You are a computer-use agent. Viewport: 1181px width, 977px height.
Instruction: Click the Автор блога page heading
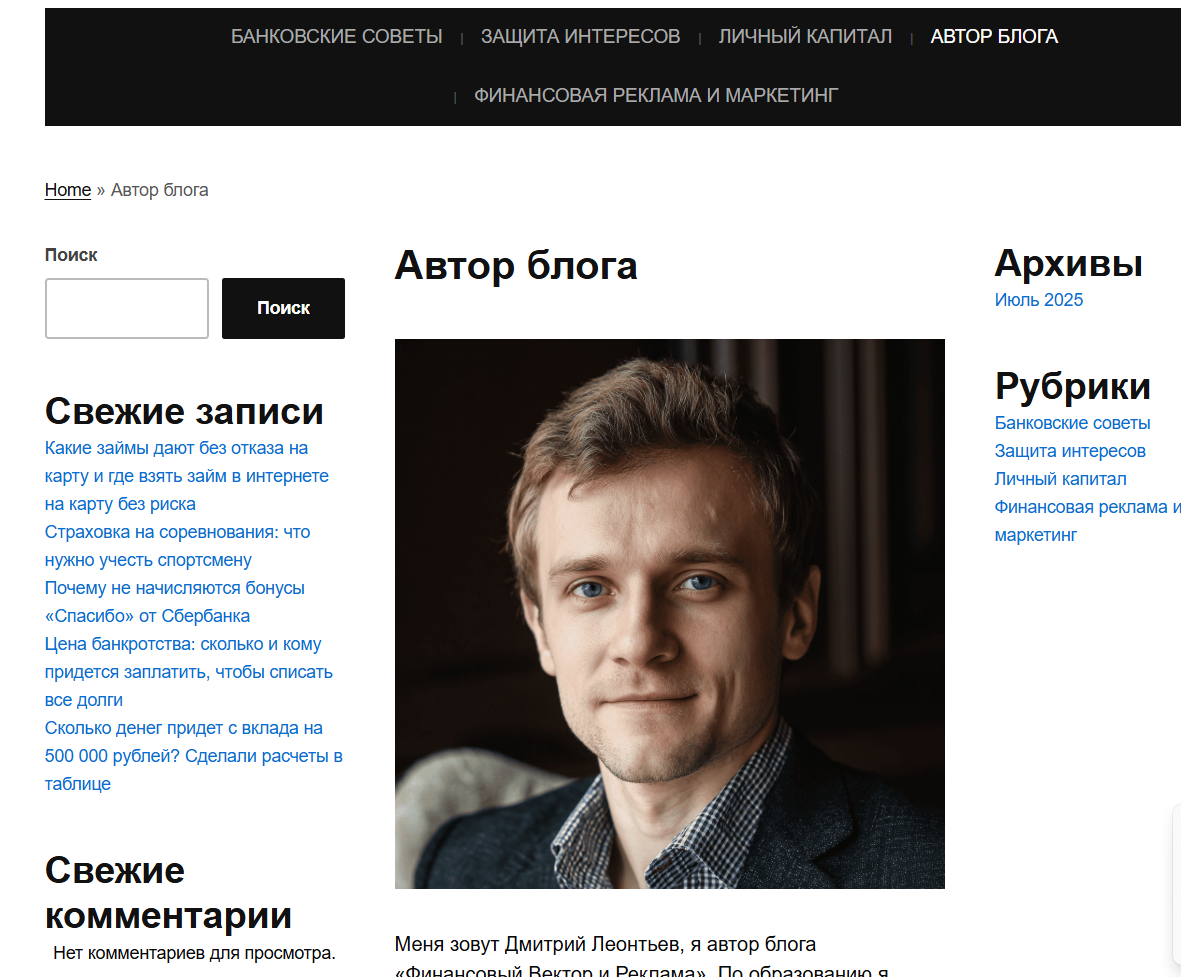(x=516, y=265)
